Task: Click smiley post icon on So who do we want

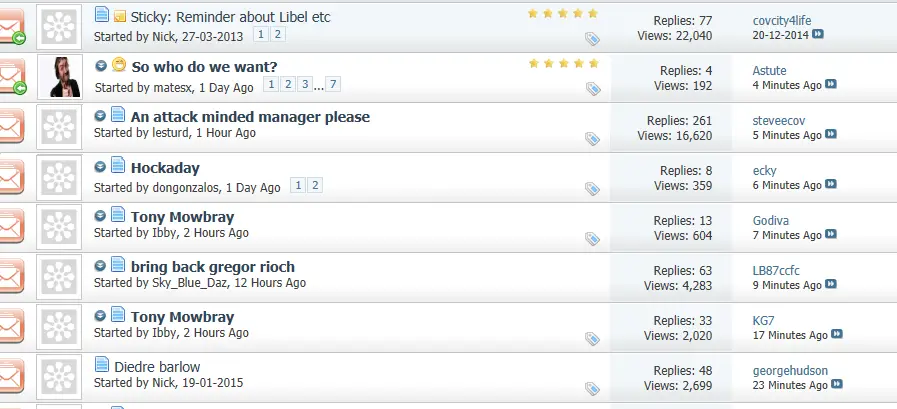Action: click(118, 65)
